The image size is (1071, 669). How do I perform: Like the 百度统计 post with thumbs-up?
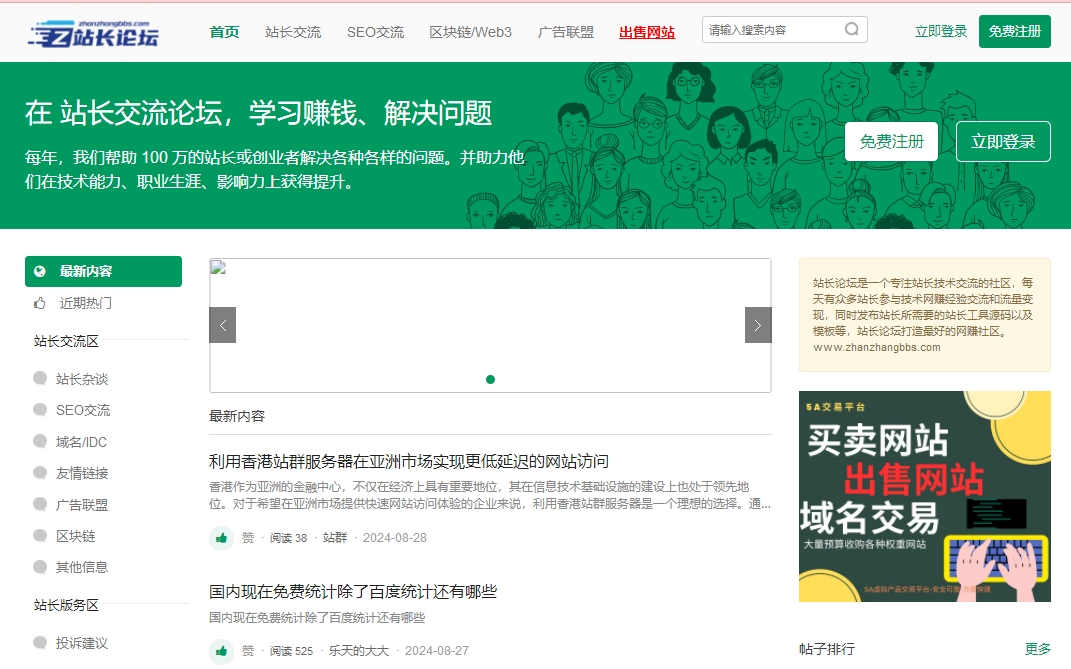[221, 651]
